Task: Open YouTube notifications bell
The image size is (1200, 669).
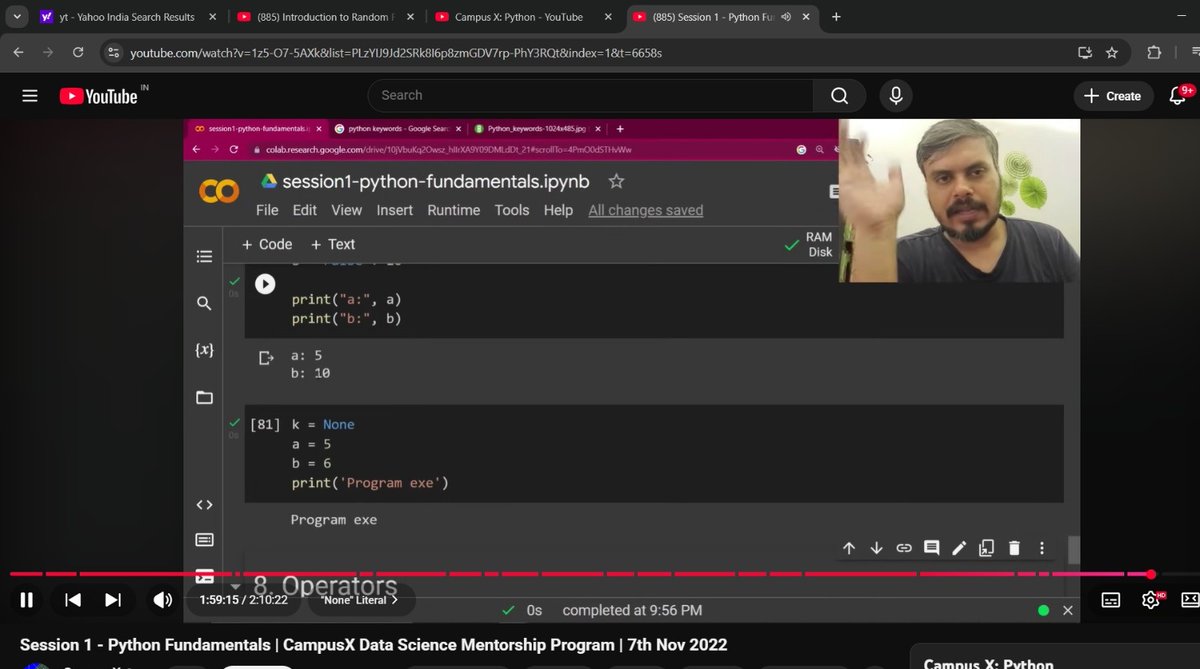Action: 1178,96
